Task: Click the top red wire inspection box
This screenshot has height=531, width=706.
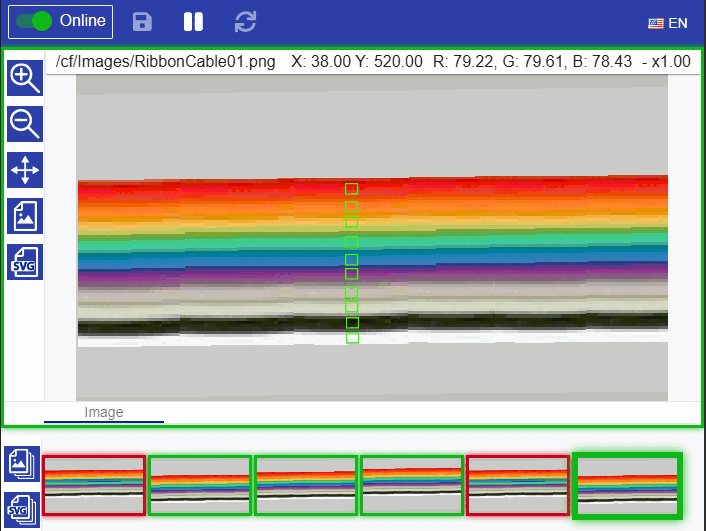Action: (x=352, y=189)
